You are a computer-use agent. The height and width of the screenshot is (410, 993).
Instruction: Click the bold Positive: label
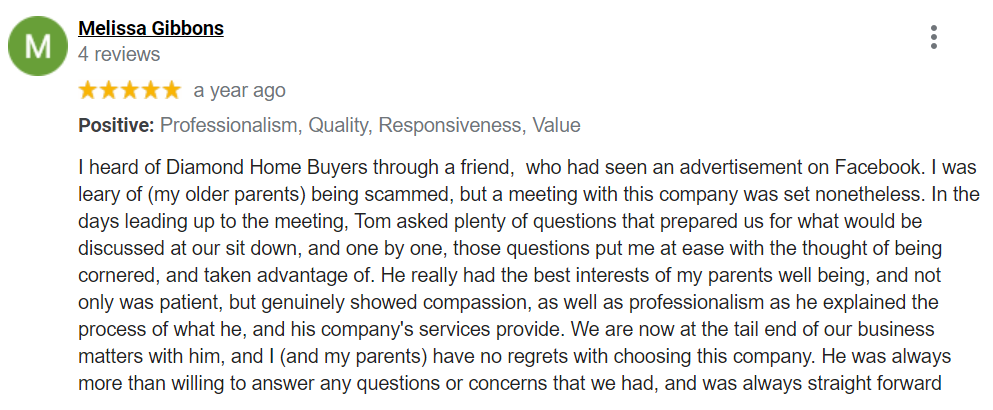pos(117,125)
